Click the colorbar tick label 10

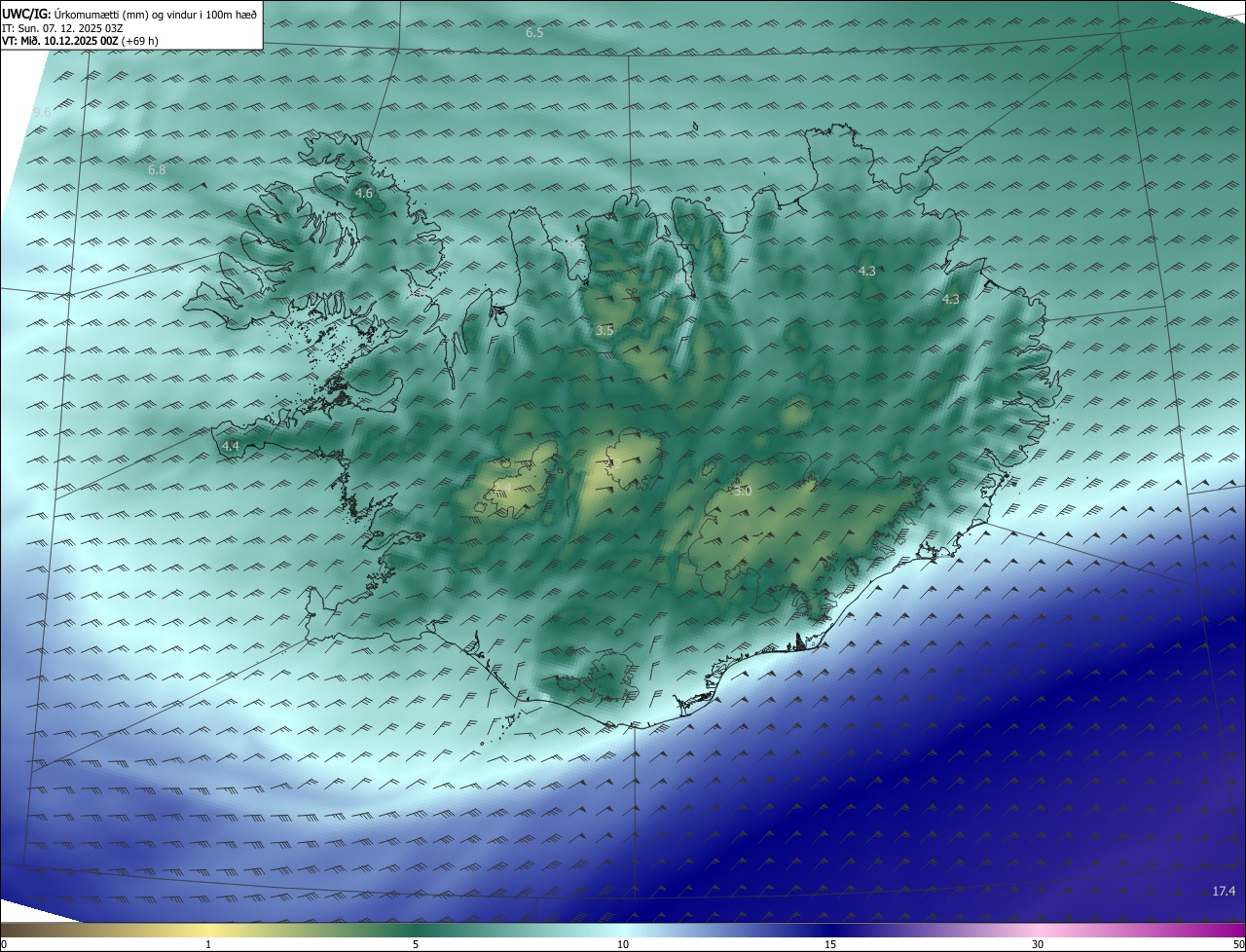[623, 944]
